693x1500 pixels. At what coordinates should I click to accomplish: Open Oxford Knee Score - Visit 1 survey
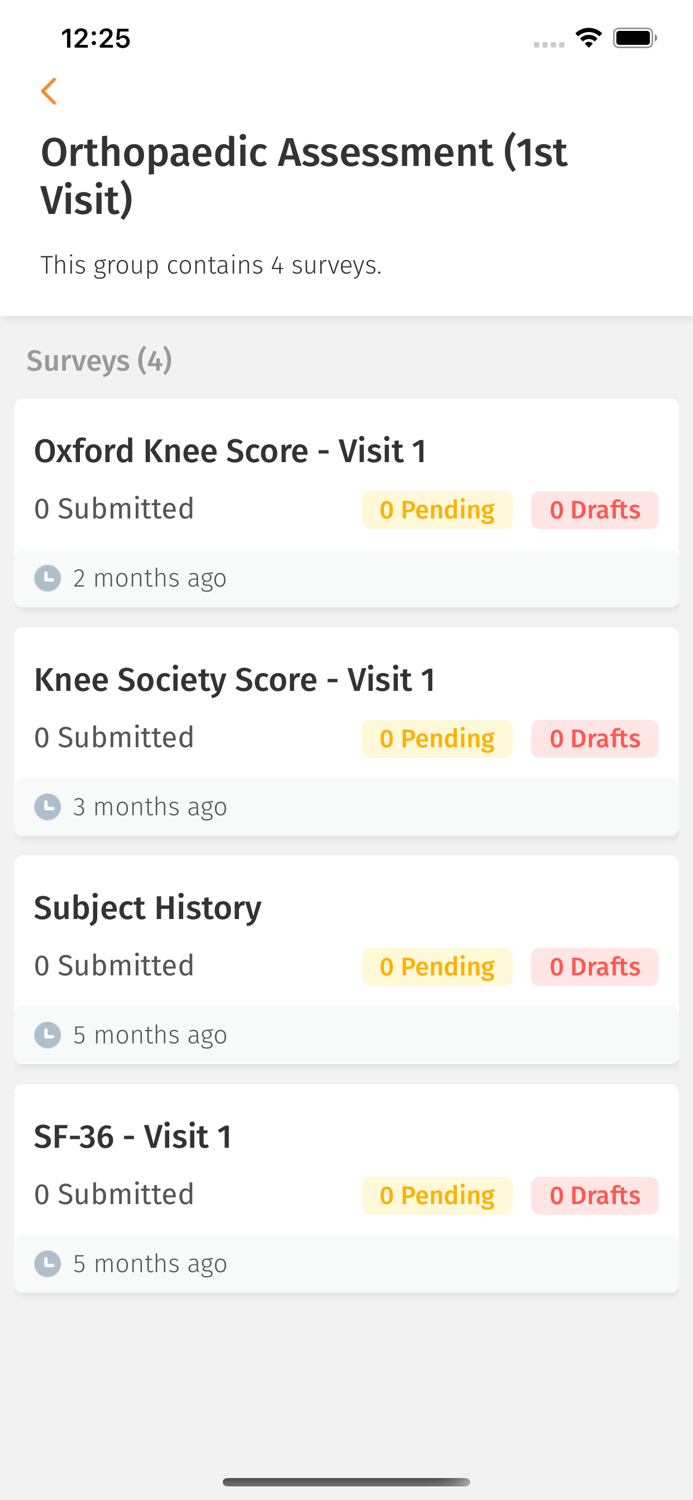[x=230, y=451]
